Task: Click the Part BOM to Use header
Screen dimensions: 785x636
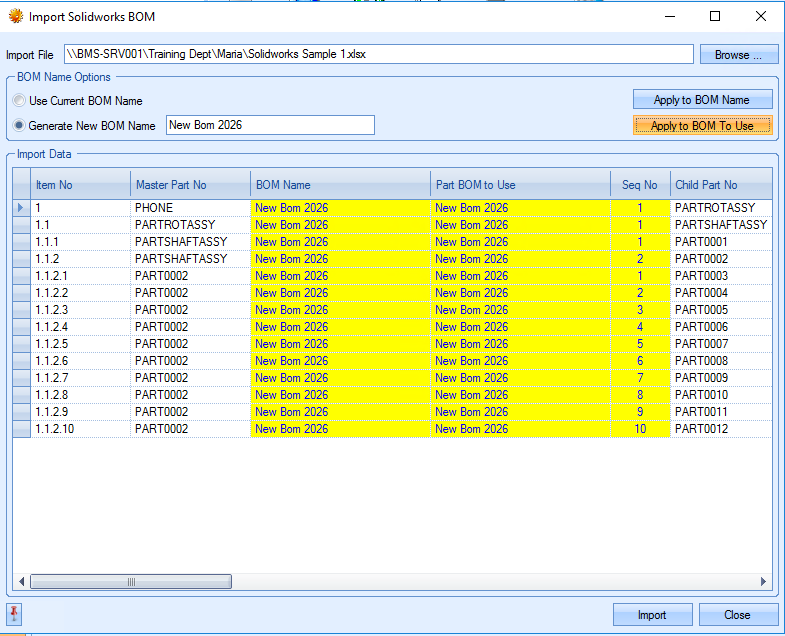Action: point(520,185)
